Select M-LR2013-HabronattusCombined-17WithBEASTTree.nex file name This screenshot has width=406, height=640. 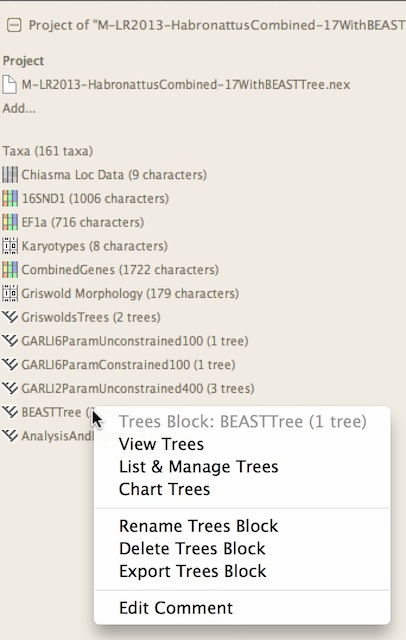[x=186, y=84]
